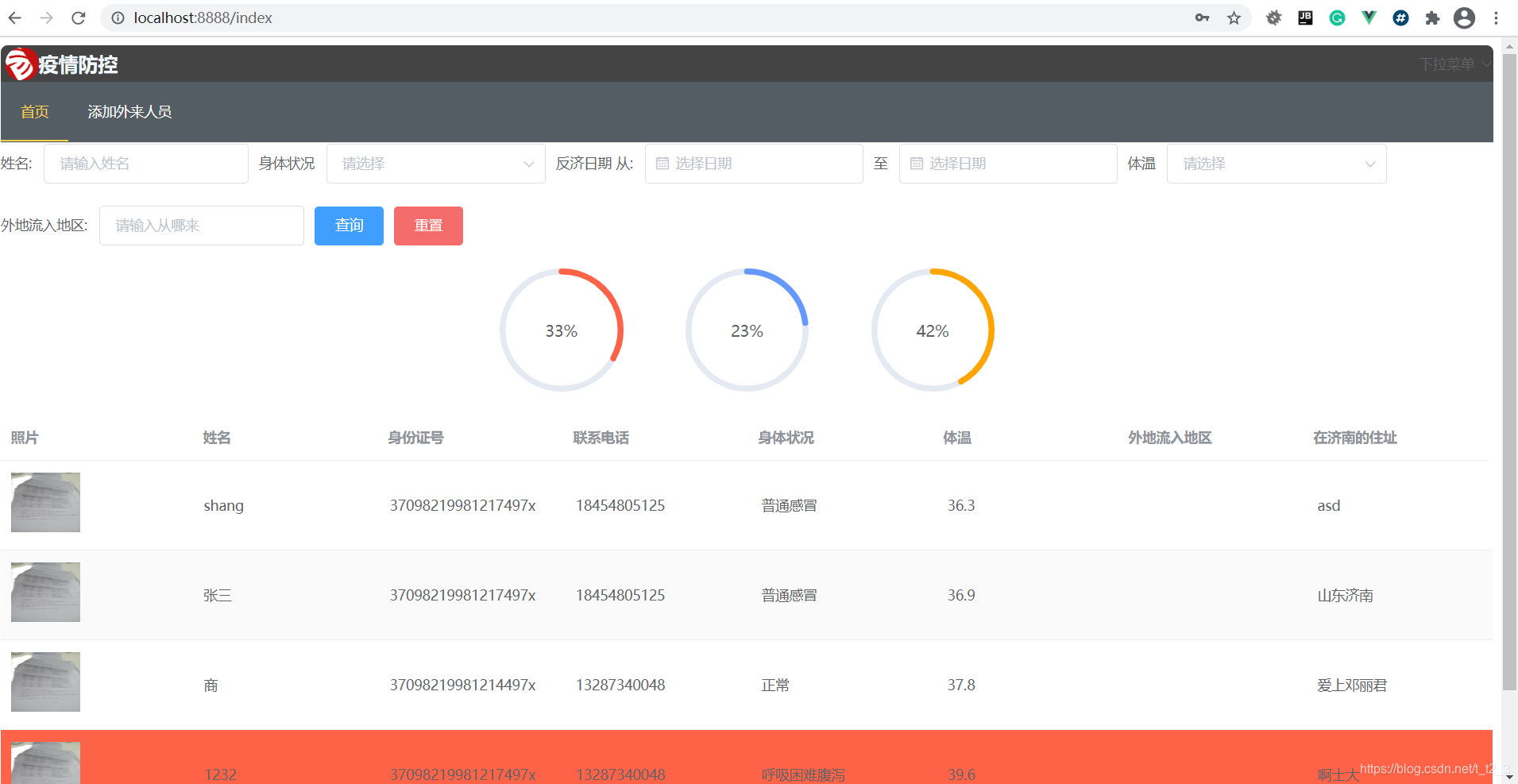Click the 在济南的住址 column header
This screenshot has width=1518, height=784.
[x=1355, y=438]
